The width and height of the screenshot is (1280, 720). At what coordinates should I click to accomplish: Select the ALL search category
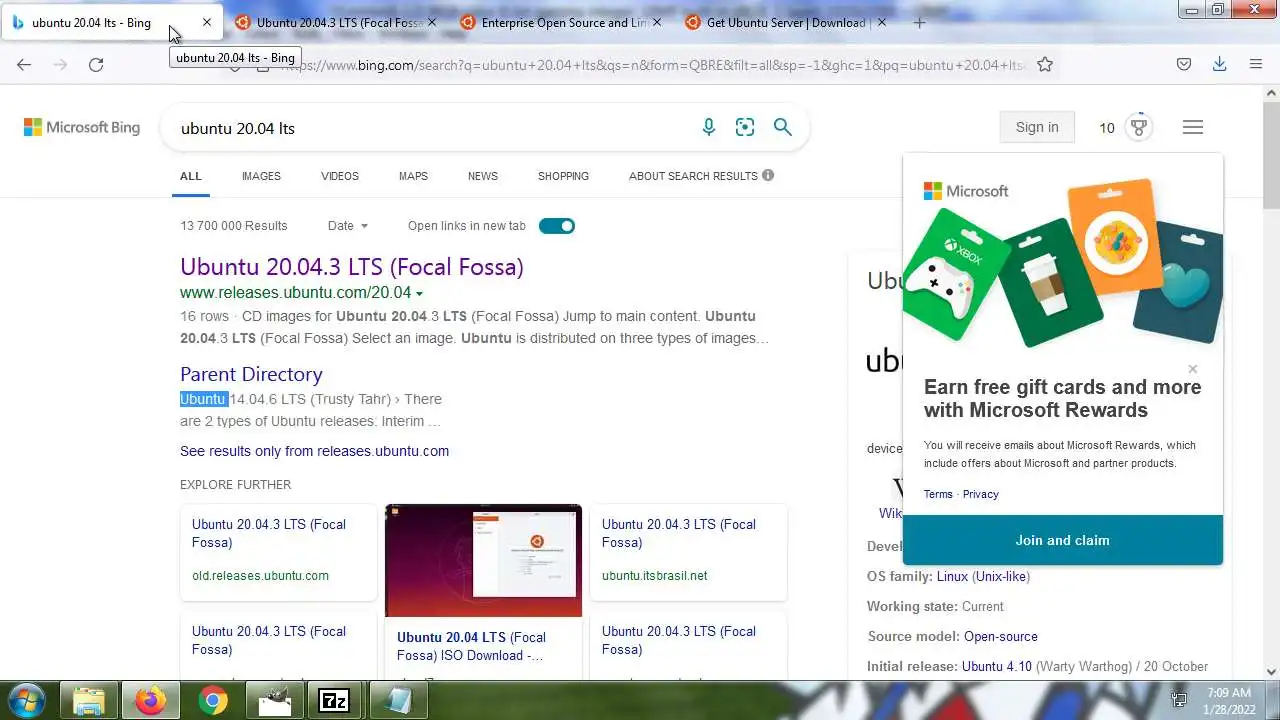(x=191, y=176)
